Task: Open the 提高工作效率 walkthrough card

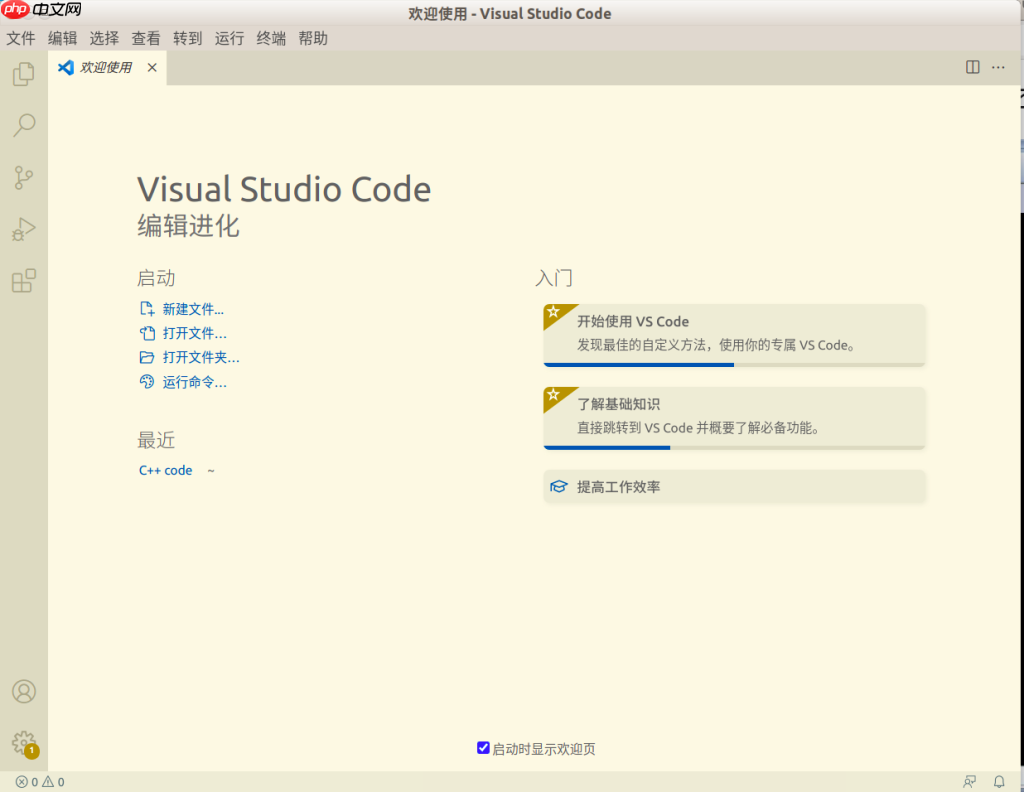Action: click(x=734, y=487)
